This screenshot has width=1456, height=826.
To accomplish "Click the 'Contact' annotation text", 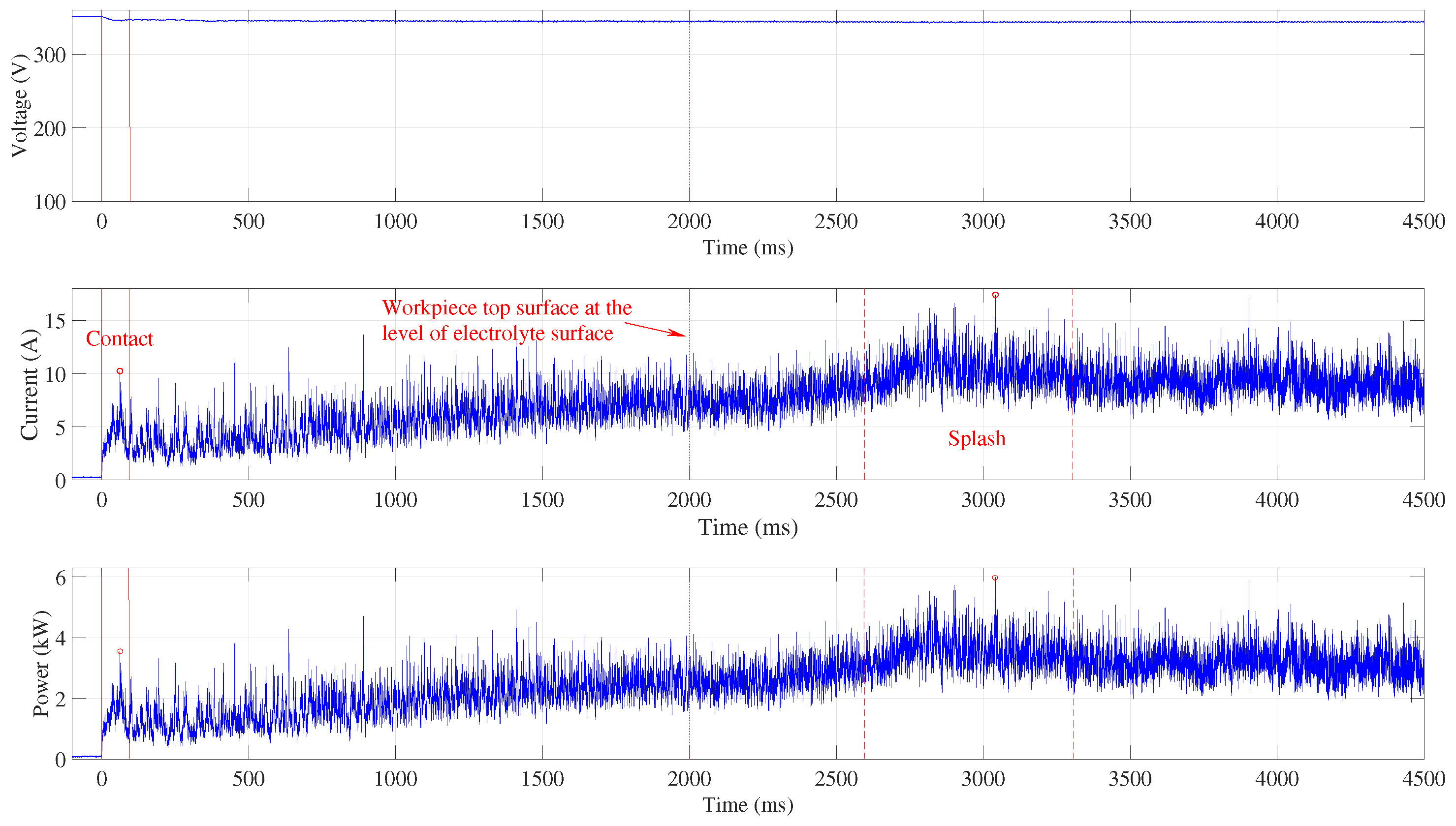I will pyautogui.click(x=119, y=338).
